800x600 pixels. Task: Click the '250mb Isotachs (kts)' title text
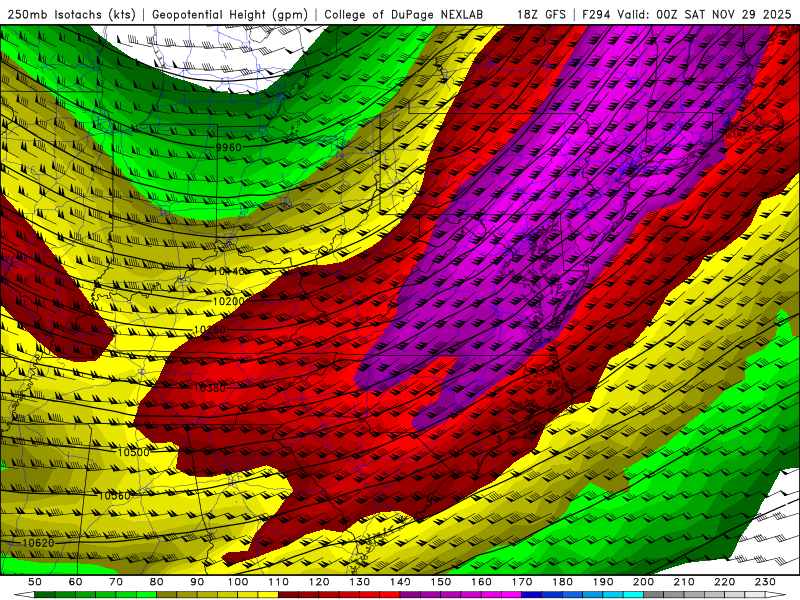(x=71, y=14)
